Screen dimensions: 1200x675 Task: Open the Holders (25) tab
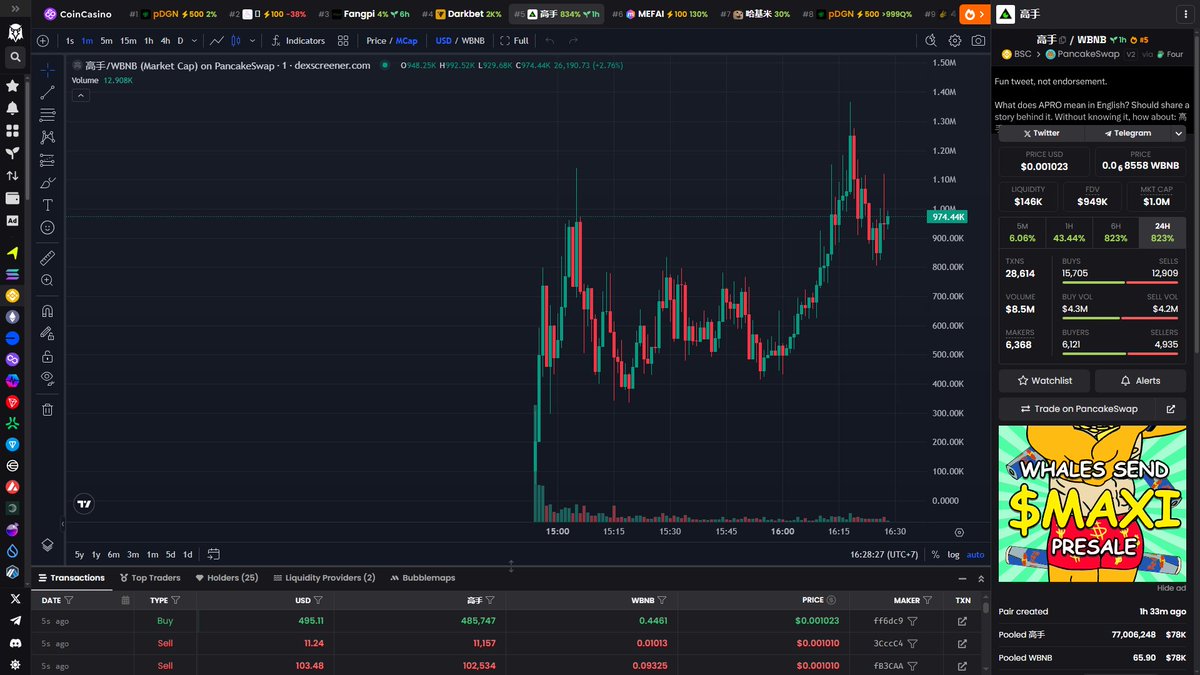pyautogui.click(x=226, y=578)
